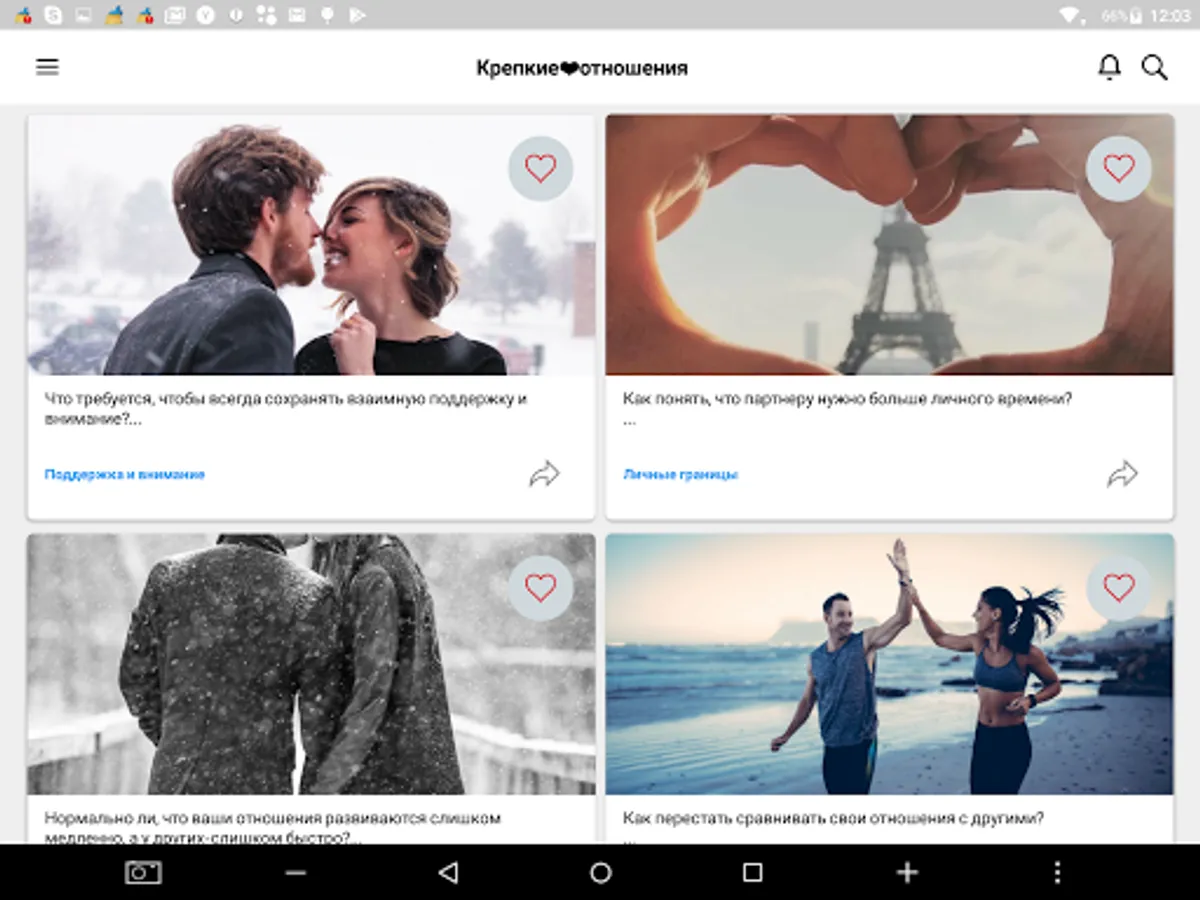The height and width of the screenshot is (900, 1200).
Task: Read article 'Как понять, что партнеру нужно…'
Action: 847,398
